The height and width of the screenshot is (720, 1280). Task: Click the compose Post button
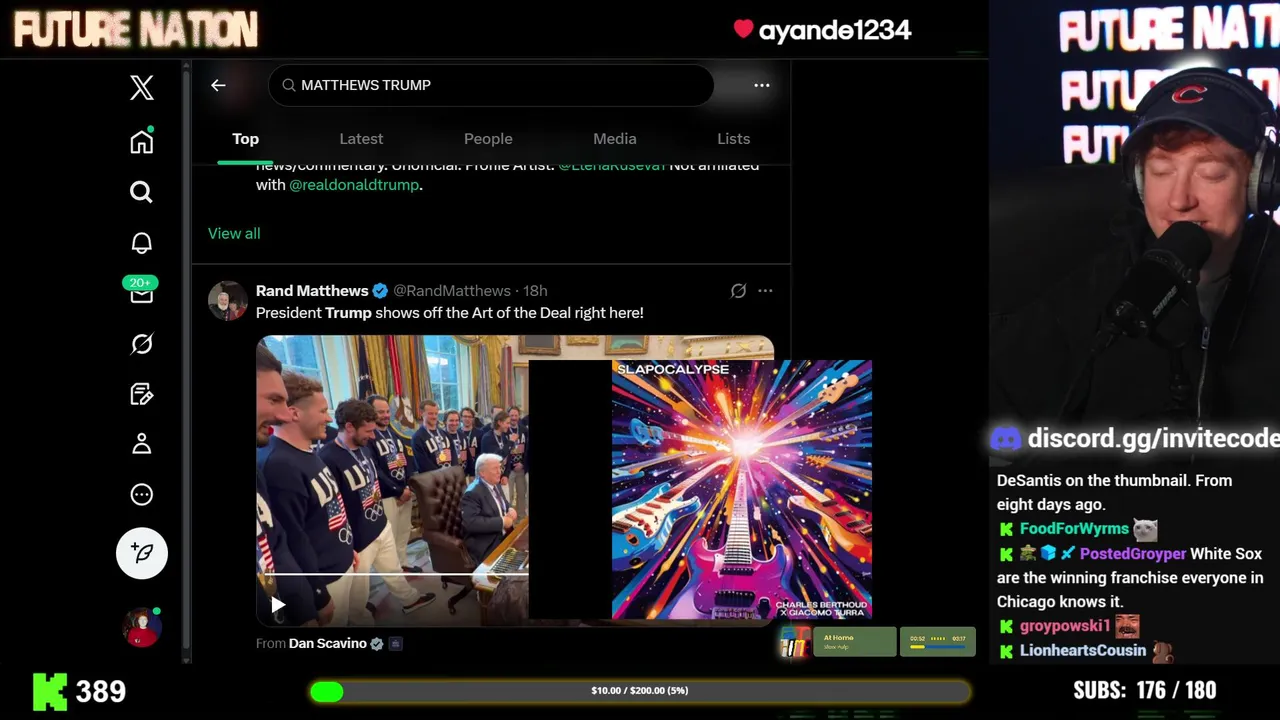(x=142, y=553)
